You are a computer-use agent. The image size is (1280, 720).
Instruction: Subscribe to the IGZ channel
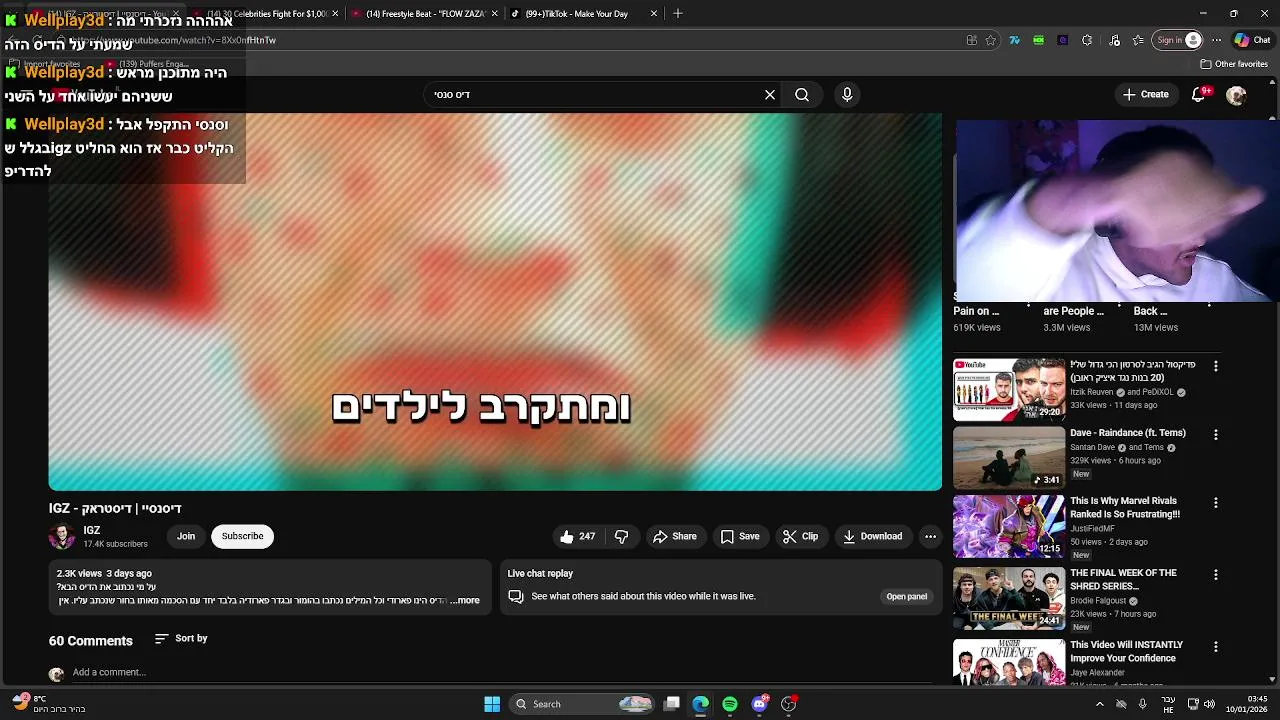(x=242, y=536)
